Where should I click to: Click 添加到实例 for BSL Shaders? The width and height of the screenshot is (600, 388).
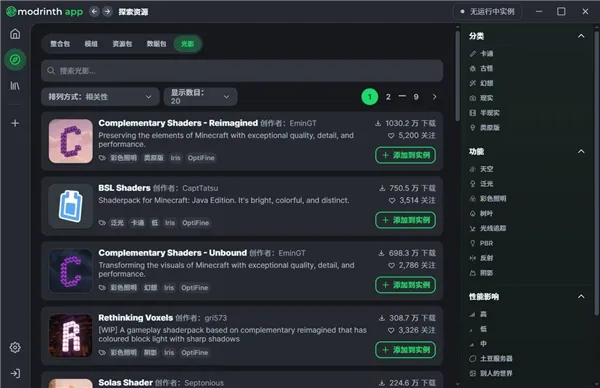coord(406,220)
